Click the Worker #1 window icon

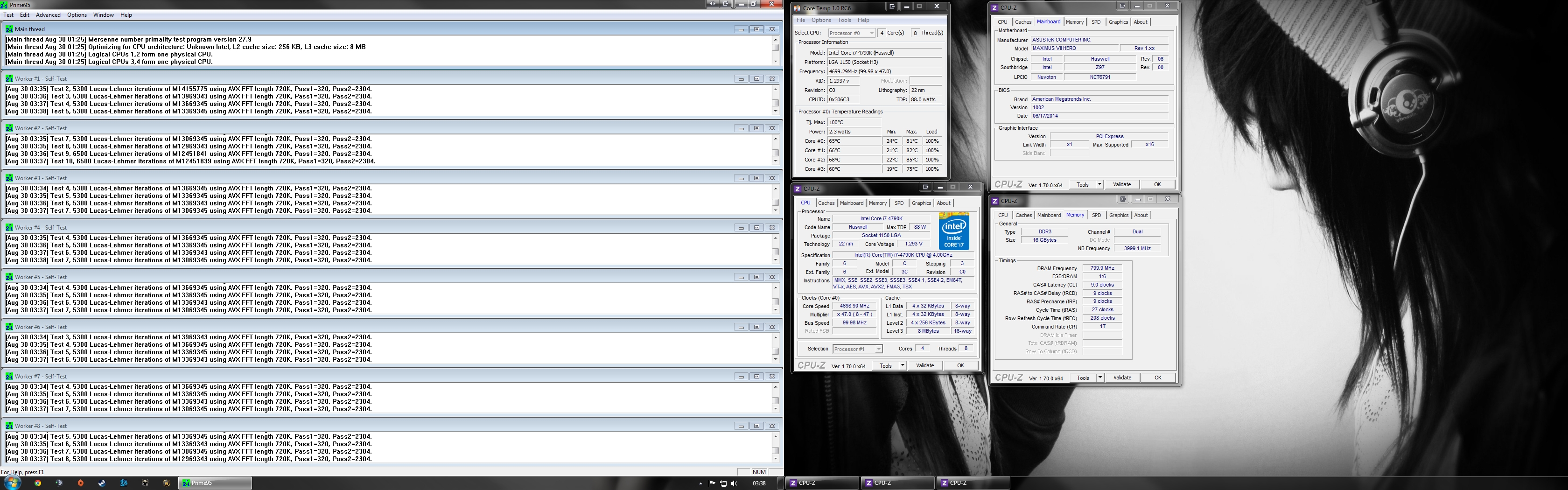(9, 78)
